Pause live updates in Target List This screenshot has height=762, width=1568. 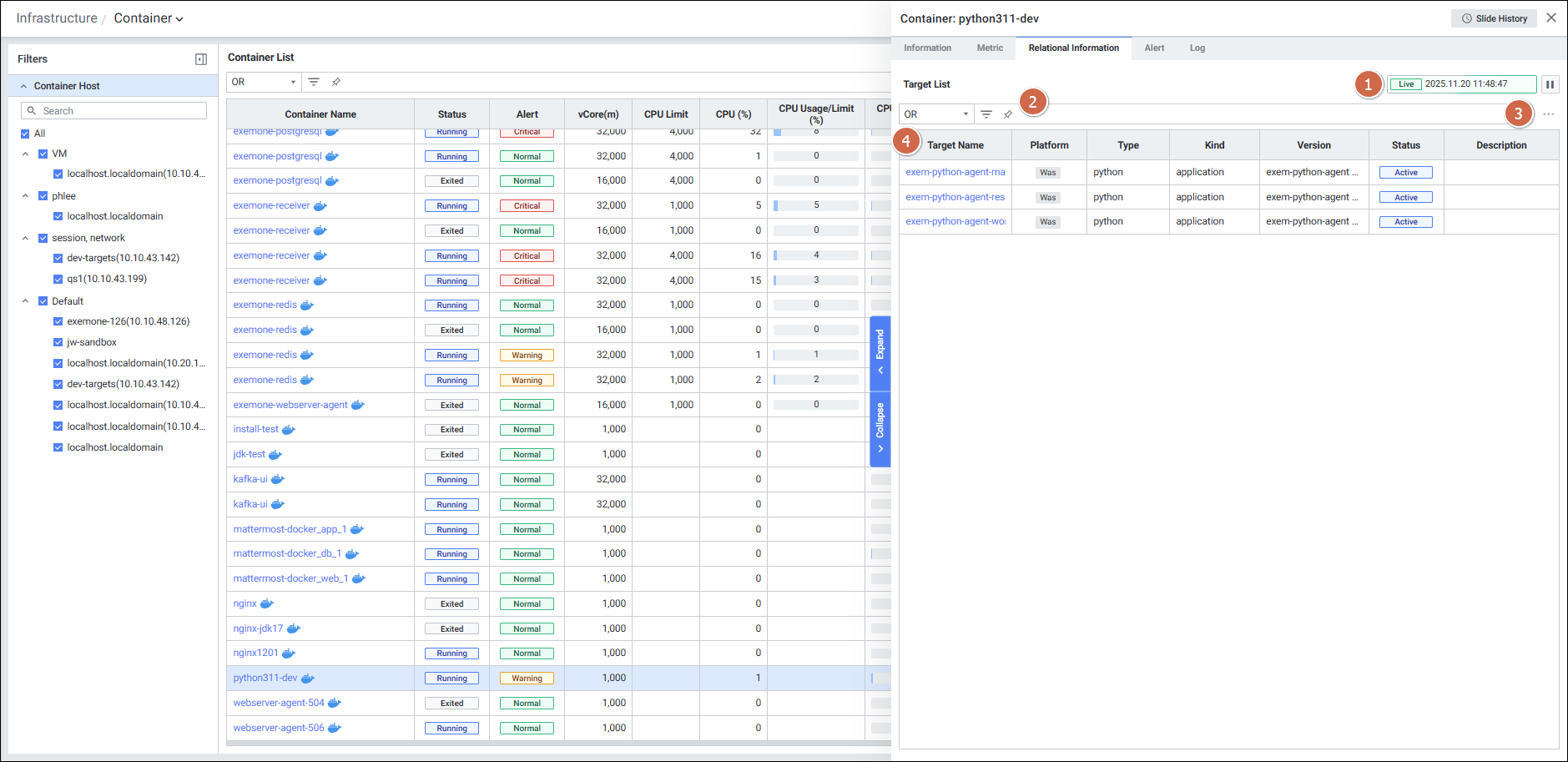(1550, 84)
